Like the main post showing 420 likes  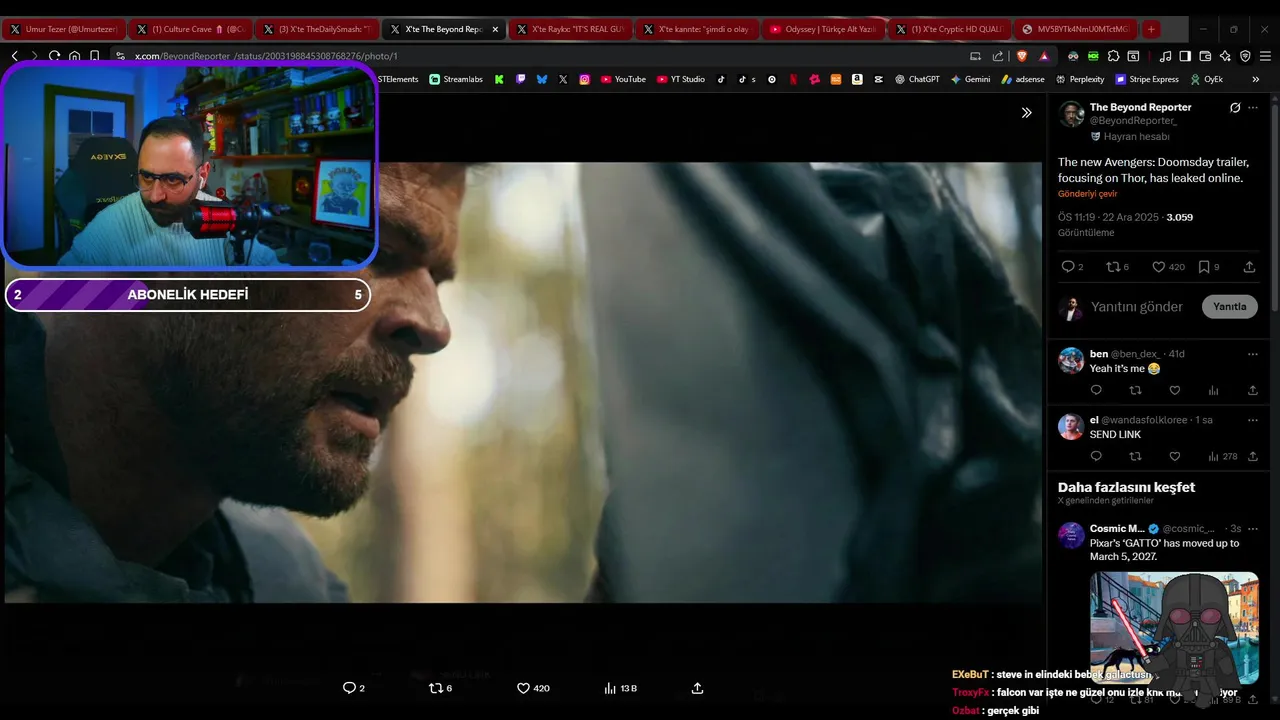pos(1158,267)
